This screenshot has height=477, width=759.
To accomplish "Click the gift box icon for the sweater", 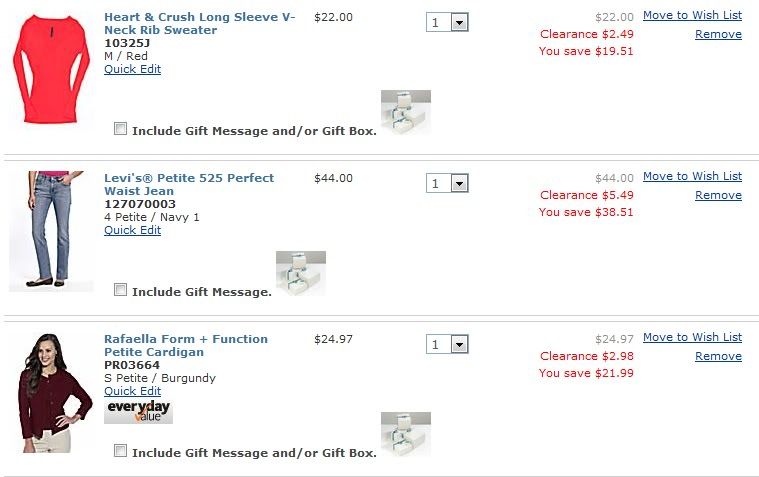I will 405,111.
